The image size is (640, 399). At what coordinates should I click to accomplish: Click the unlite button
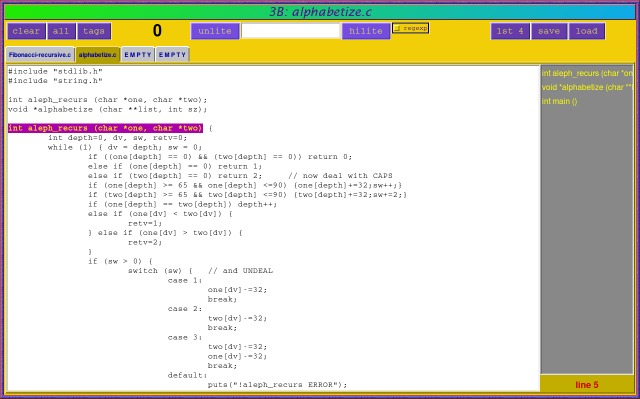point(215,31)
